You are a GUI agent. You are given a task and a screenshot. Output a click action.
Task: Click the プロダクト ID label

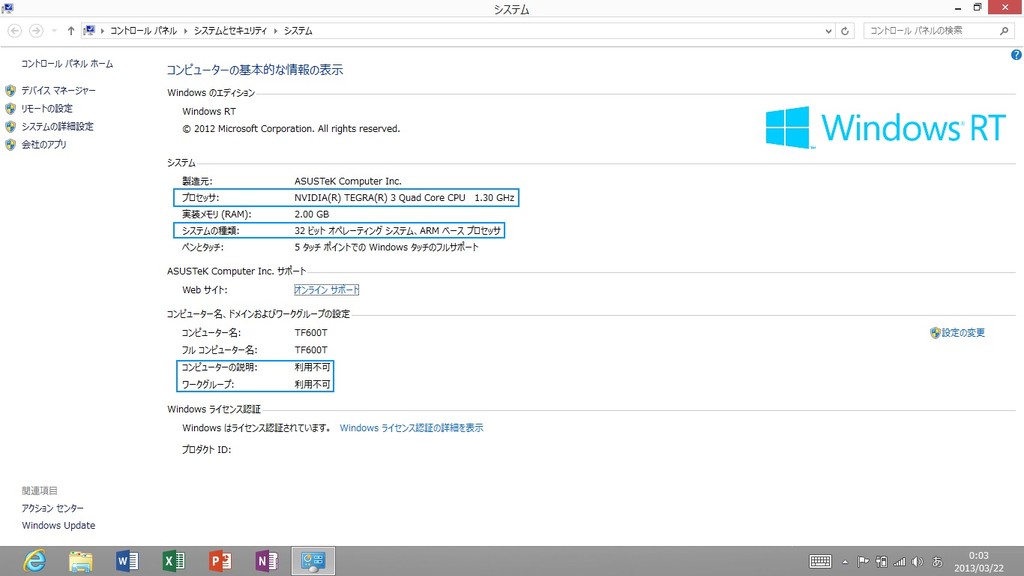206,449
